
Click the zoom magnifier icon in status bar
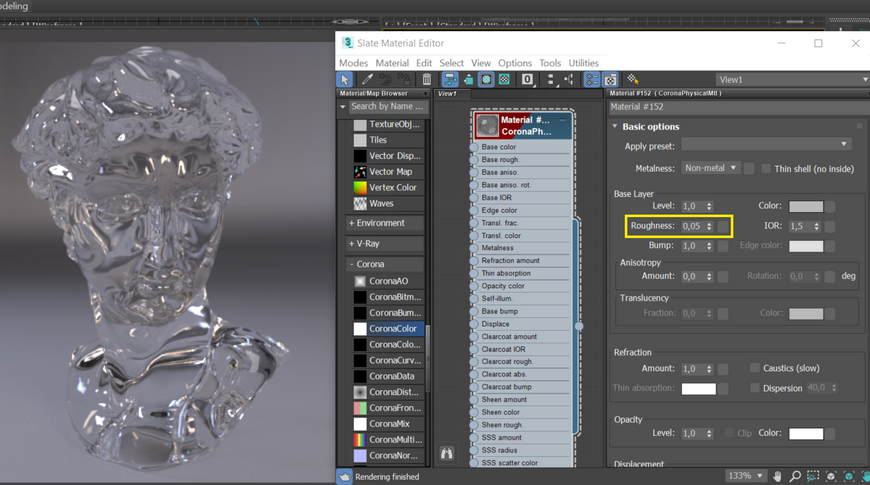795,476
